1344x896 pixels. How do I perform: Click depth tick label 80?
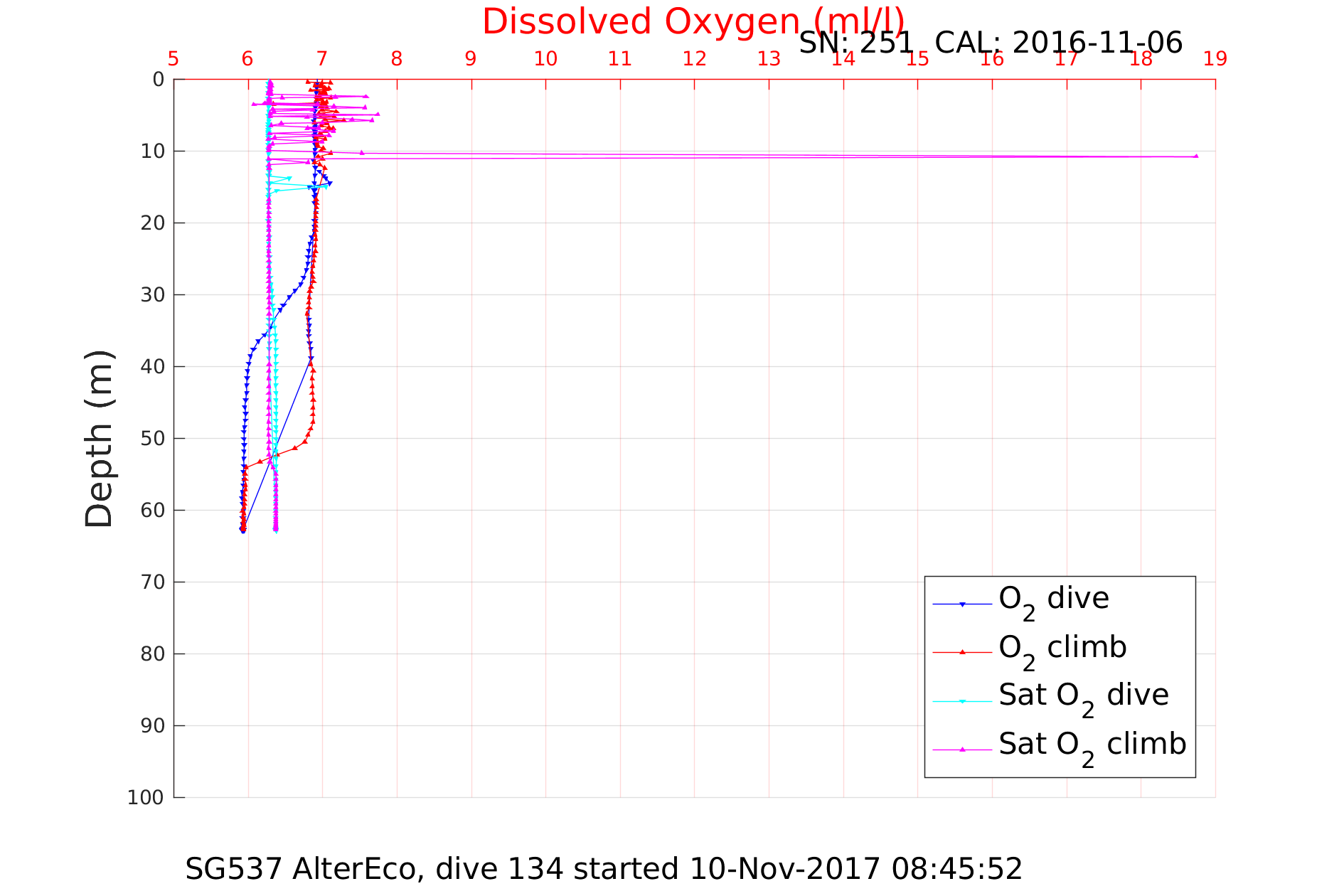pyautogui.click(x=153, y=654)
